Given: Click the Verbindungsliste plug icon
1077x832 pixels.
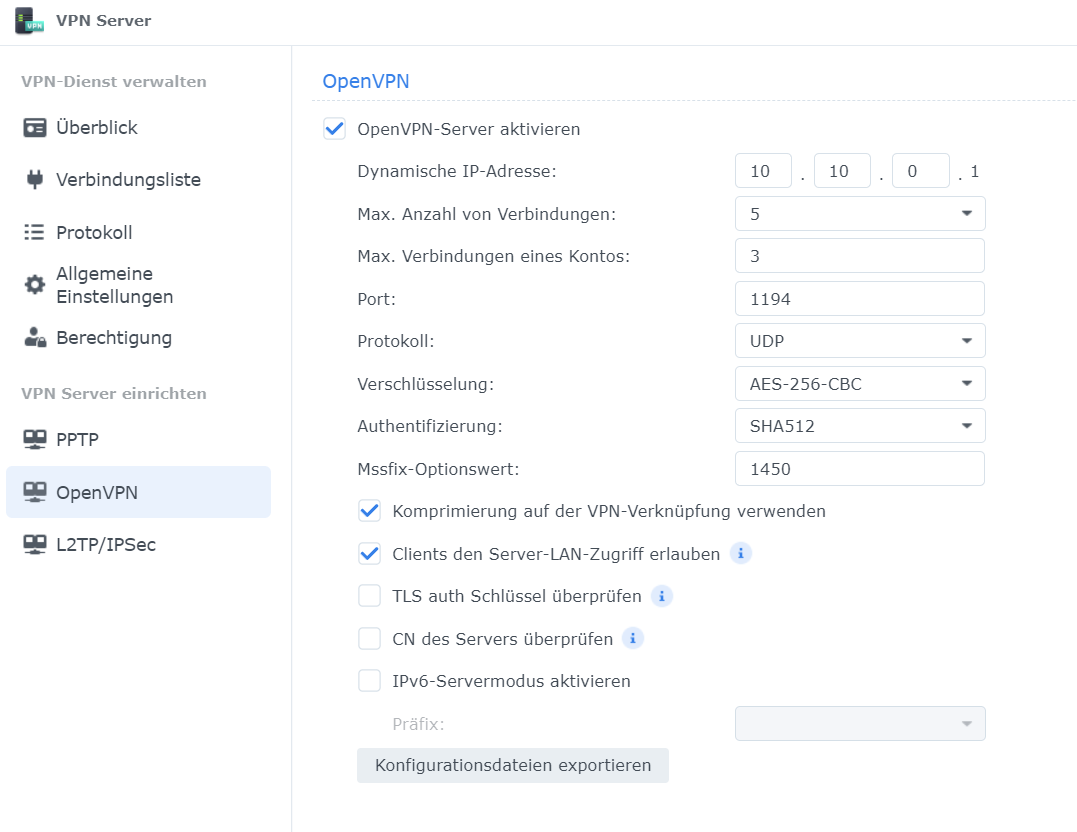Looking at the screenshot, I should [35, 180].
